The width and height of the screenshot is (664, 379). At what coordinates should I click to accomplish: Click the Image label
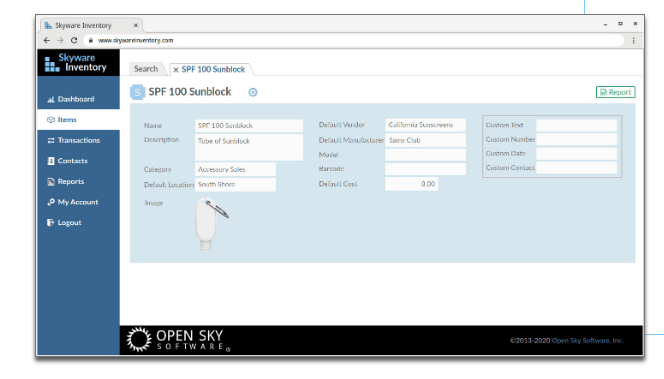click(154, 203)
